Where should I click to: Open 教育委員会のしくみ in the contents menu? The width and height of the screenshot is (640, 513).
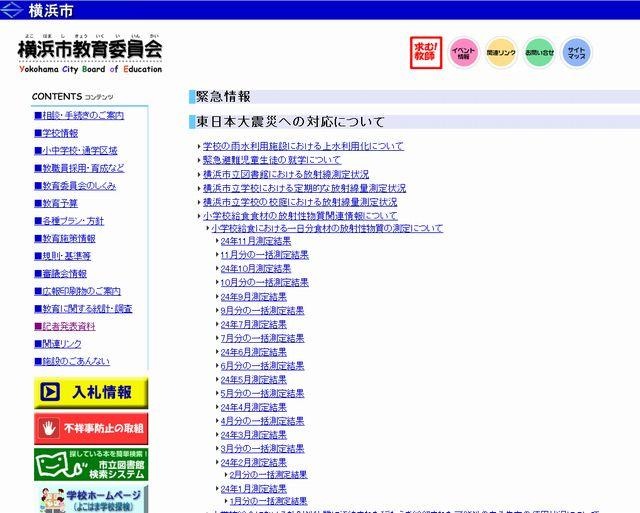(x=75, y=186)
